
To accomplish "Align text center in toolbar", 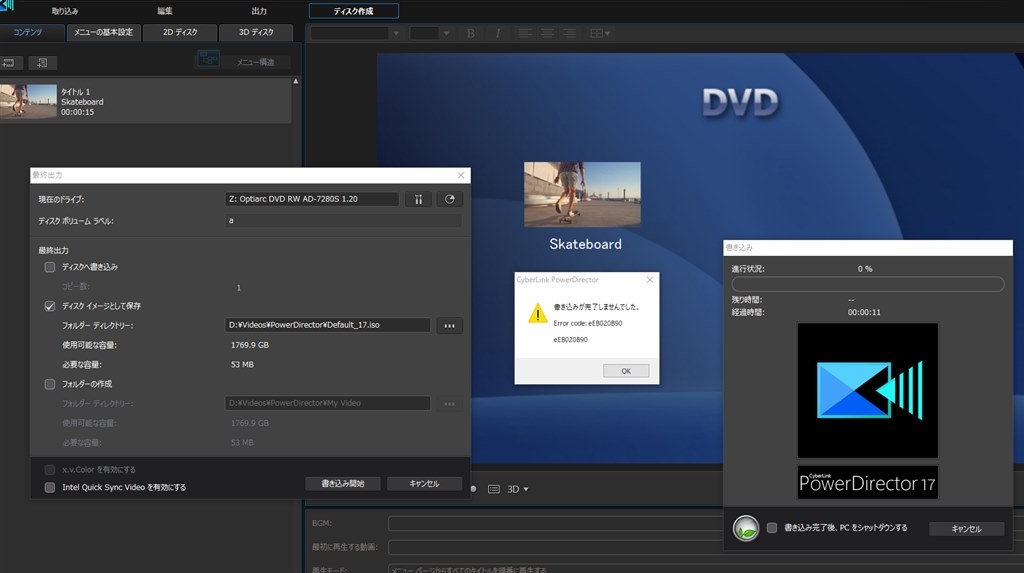I will click(547, 33).
